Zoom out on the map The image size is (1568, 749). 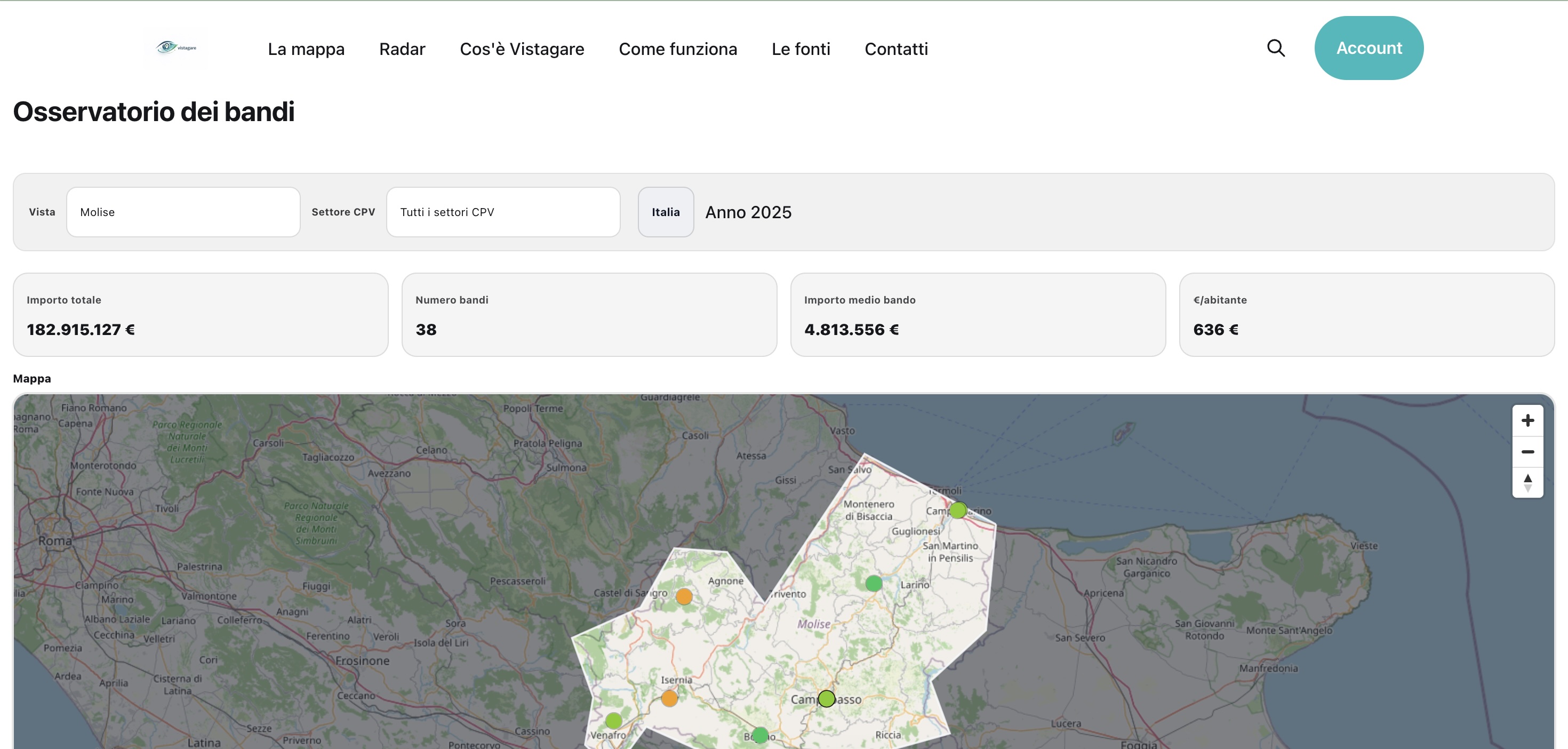(1527, 452)
